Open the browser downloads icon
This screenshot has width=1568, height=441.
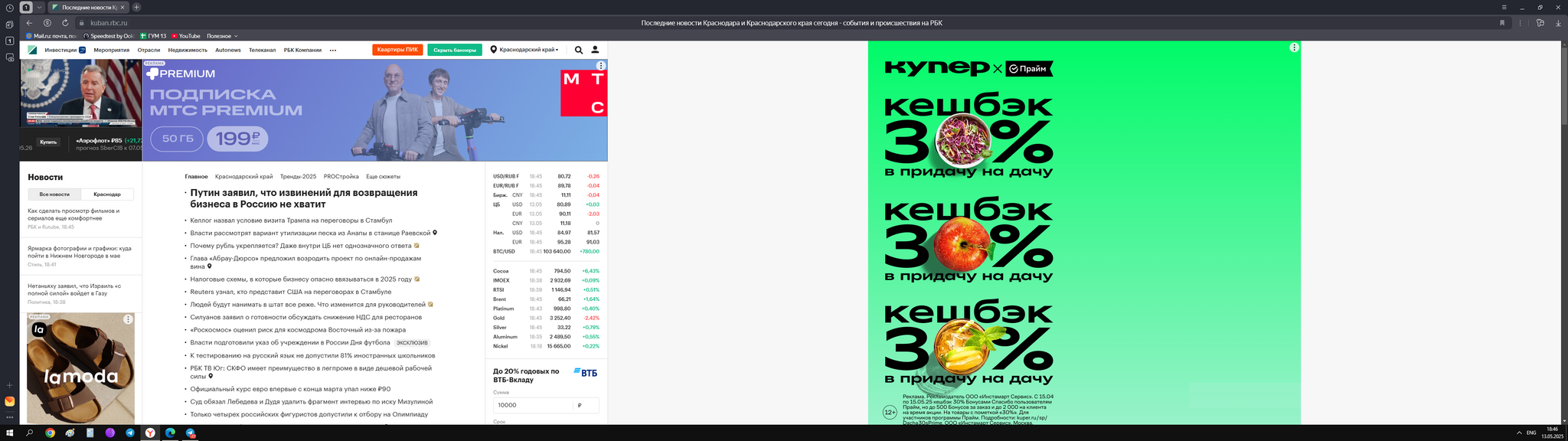(1558, 23)
